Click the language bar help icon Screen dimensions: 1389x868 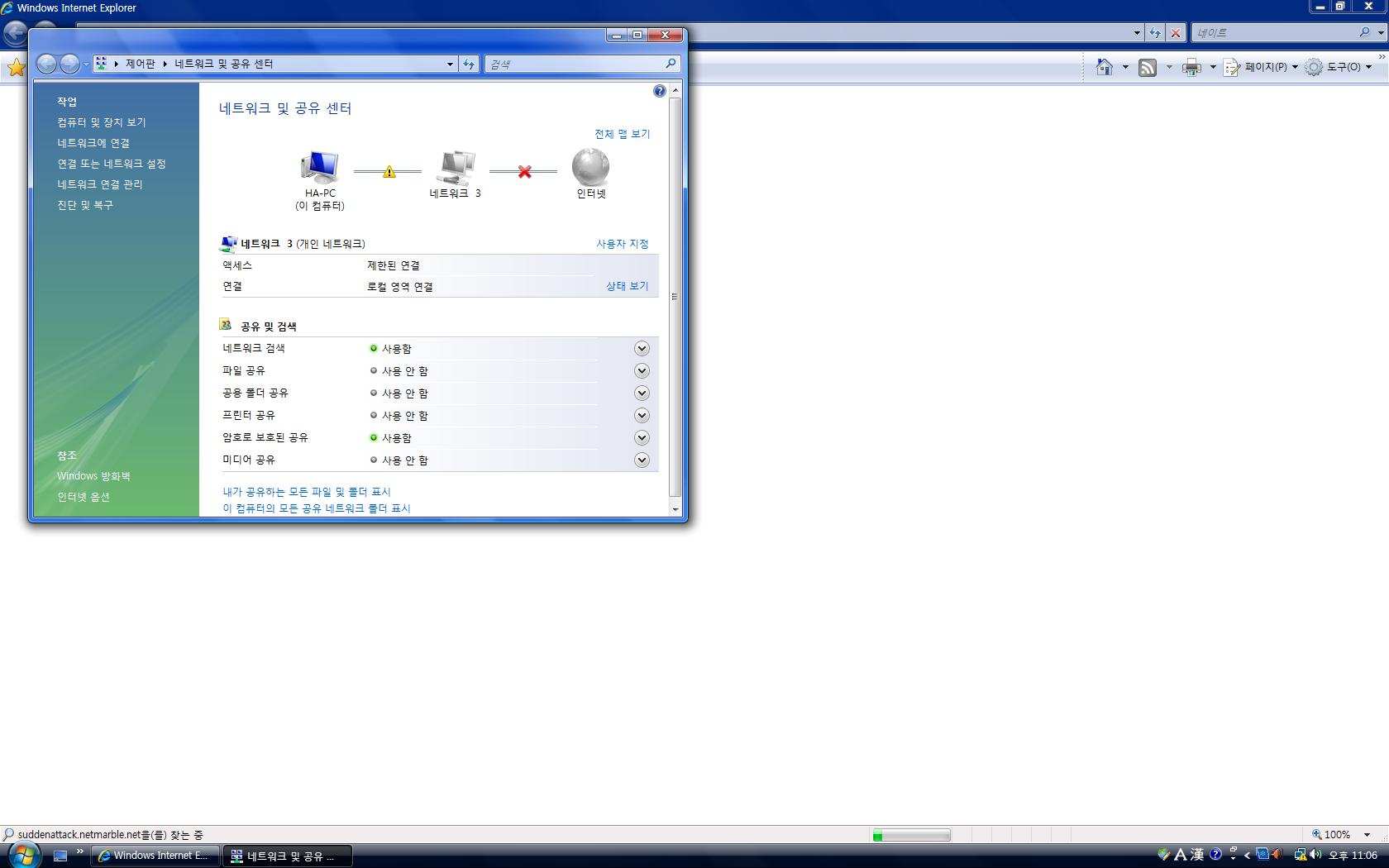pyautogui.click(x=1215, y=855)
